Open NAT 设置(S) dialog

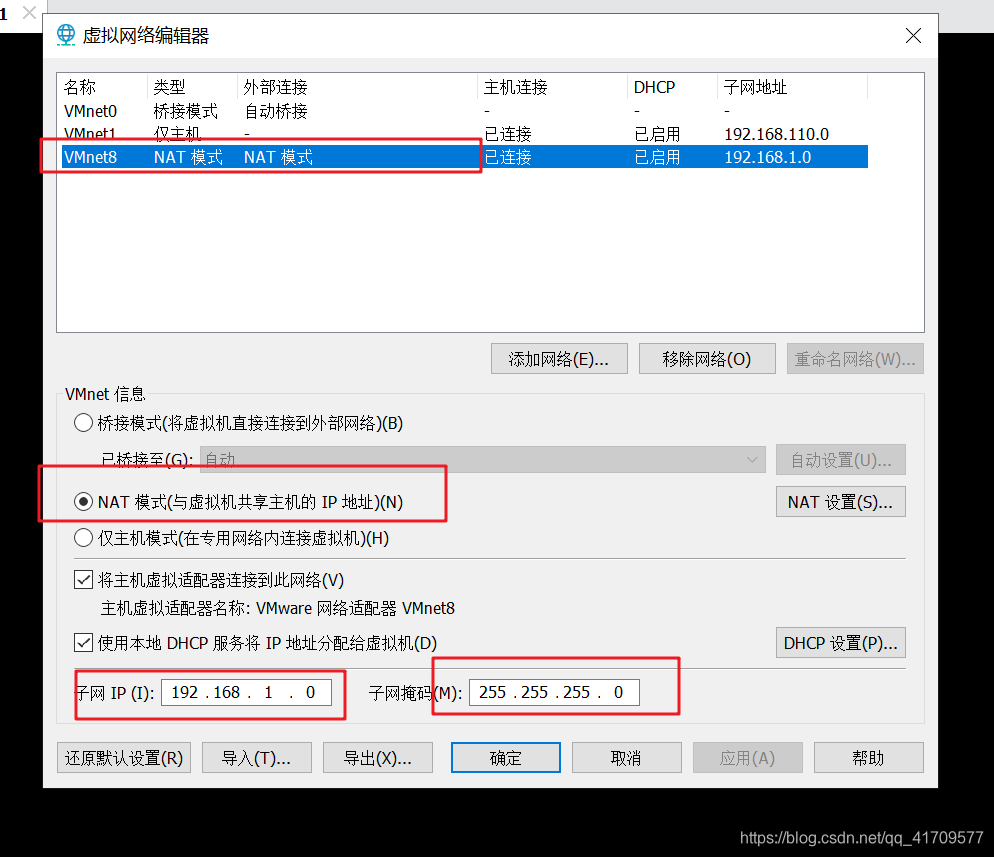(x=841, y=502)
